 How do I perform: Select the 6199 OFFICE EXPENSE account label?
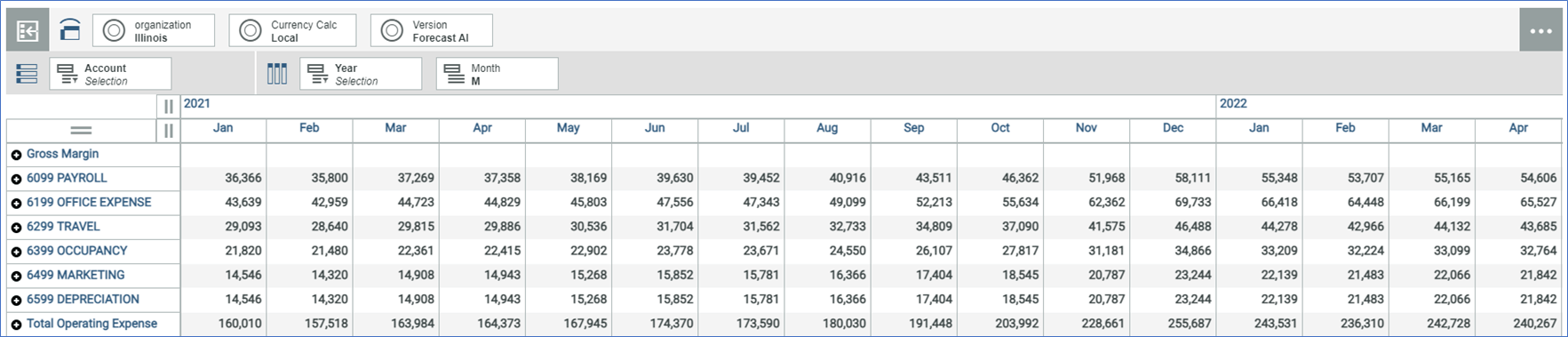point(89,202)
